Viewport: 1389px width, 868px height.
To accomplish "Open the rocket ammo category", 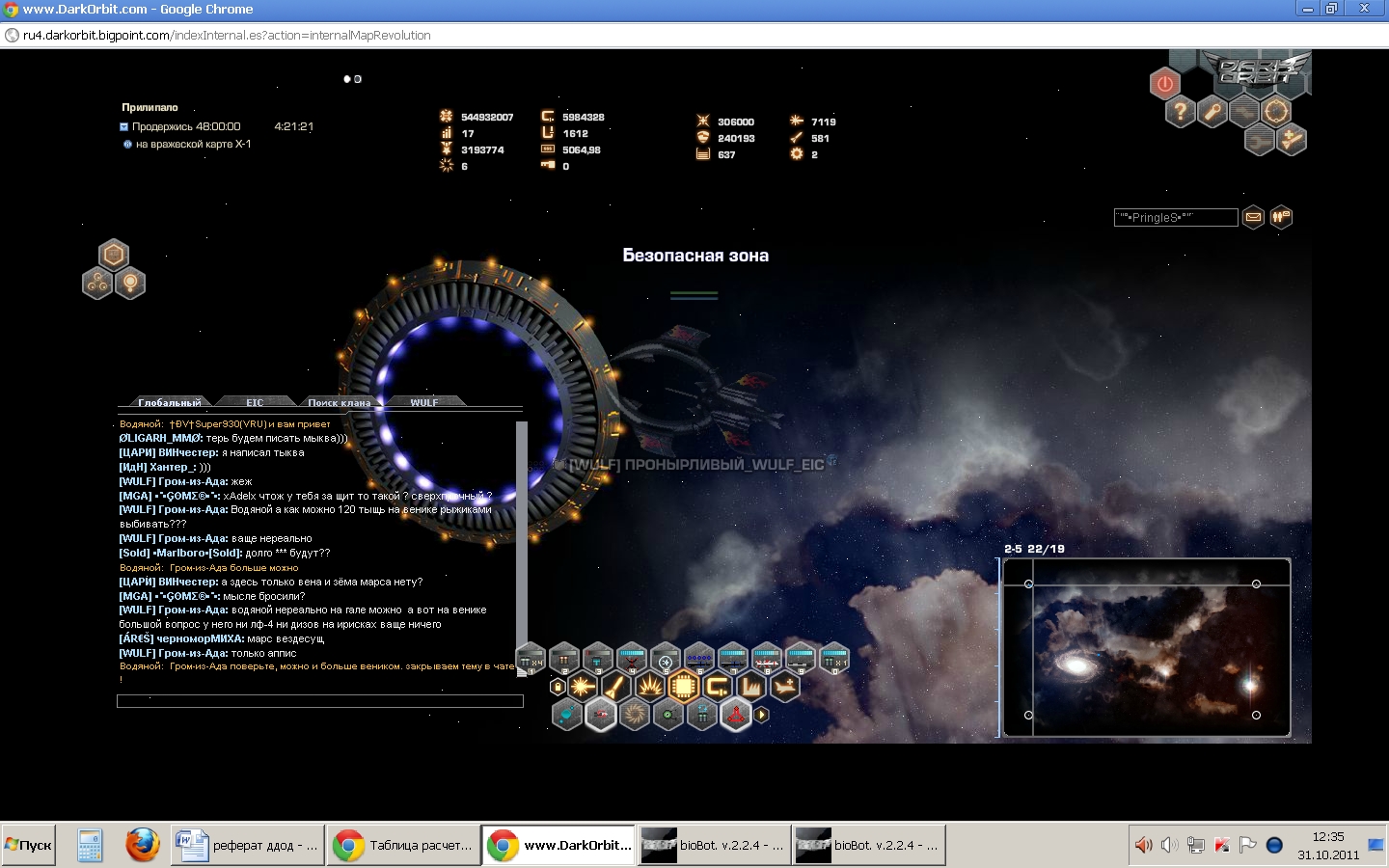I will [x=615, y=687].
